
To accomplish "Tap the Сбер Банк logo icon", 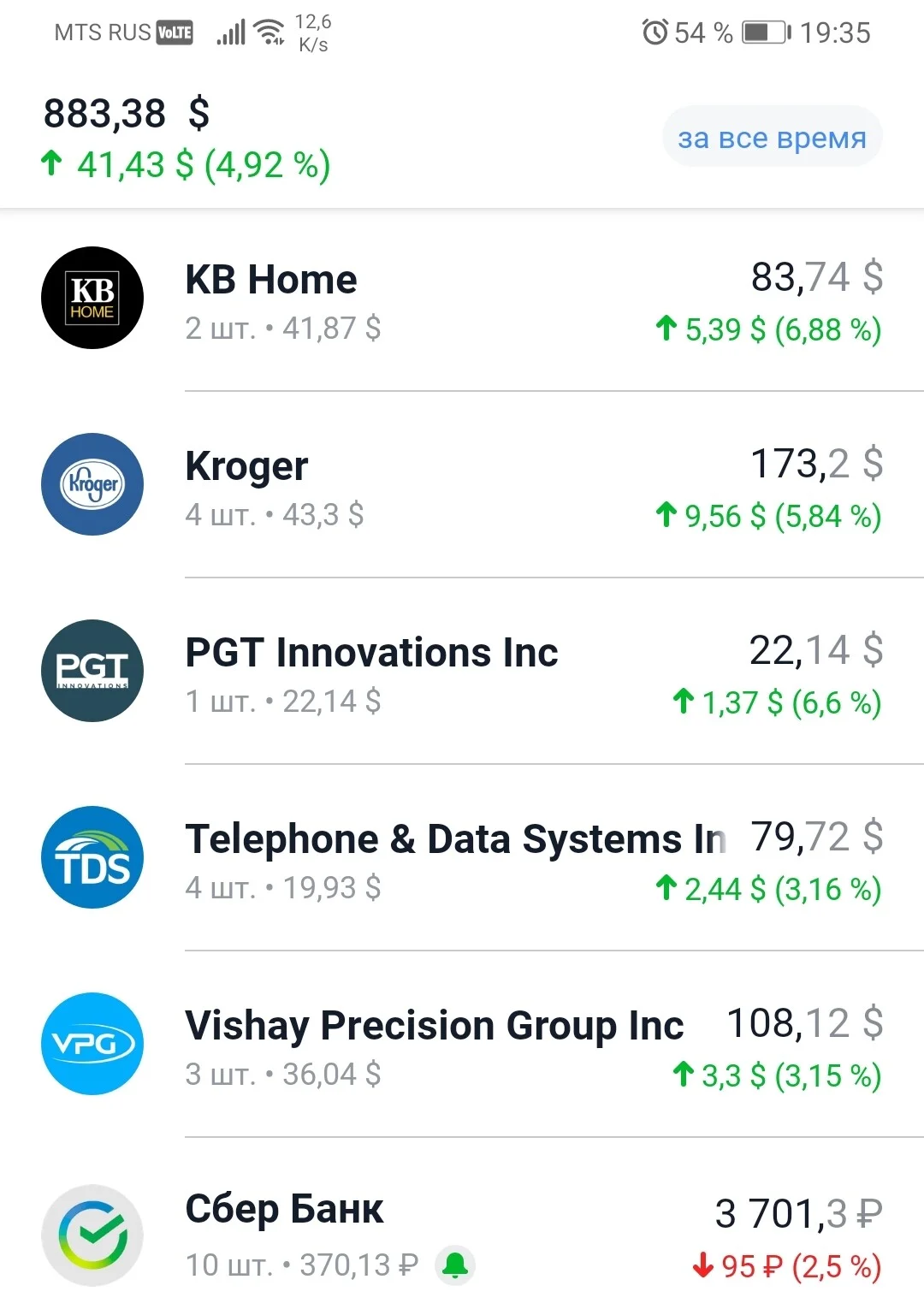I will (92, 1235).
